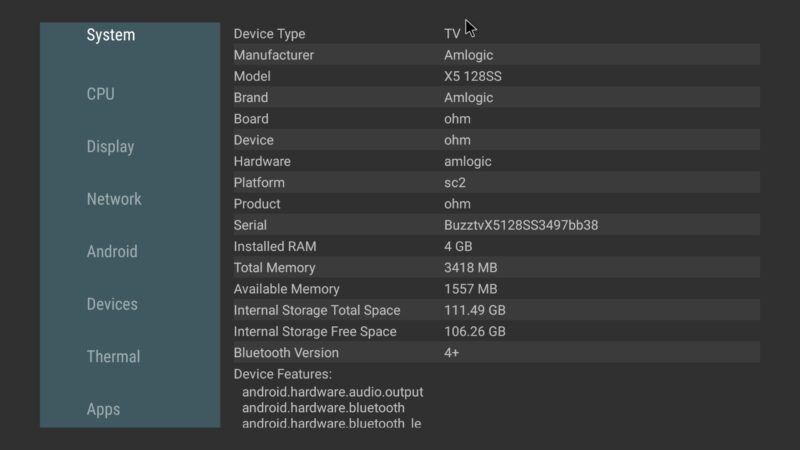The height and width of the screenshot is (450, 800).
Task: Open the CPU section
Action: [101, 94]
